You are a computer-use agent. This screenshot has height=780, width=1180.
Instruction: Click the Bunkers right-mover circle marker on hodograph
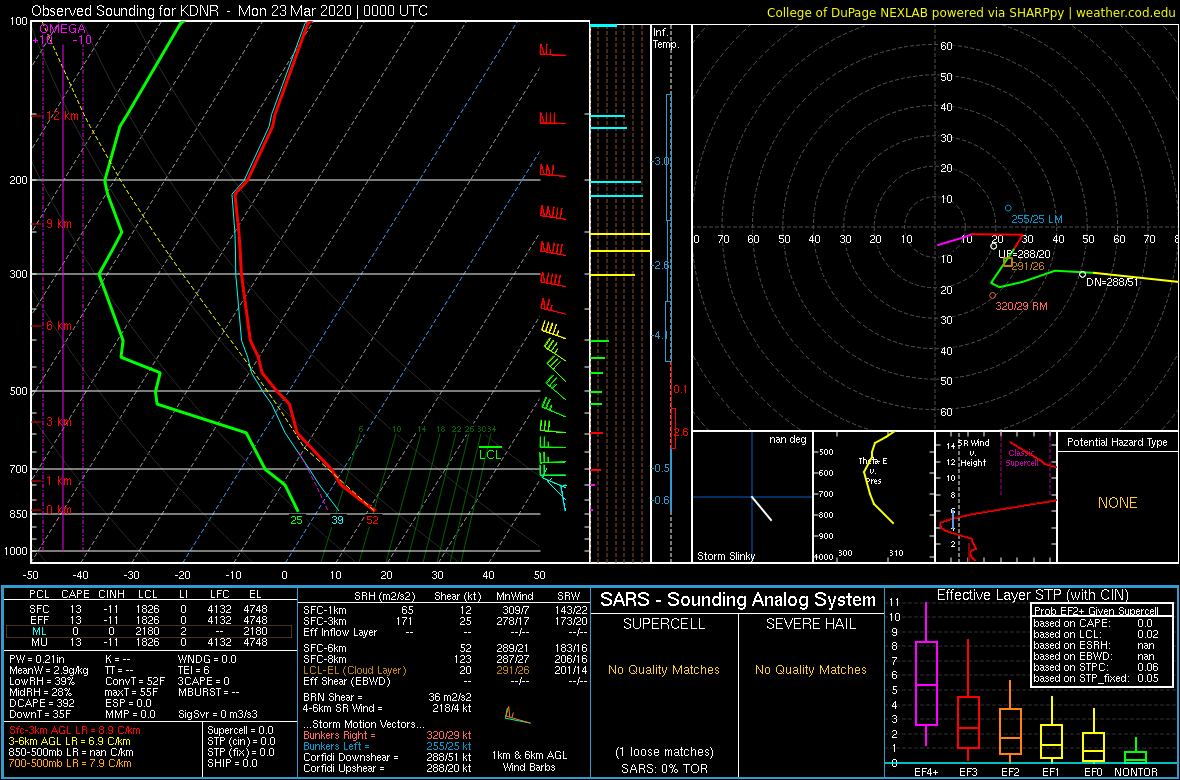993,296
